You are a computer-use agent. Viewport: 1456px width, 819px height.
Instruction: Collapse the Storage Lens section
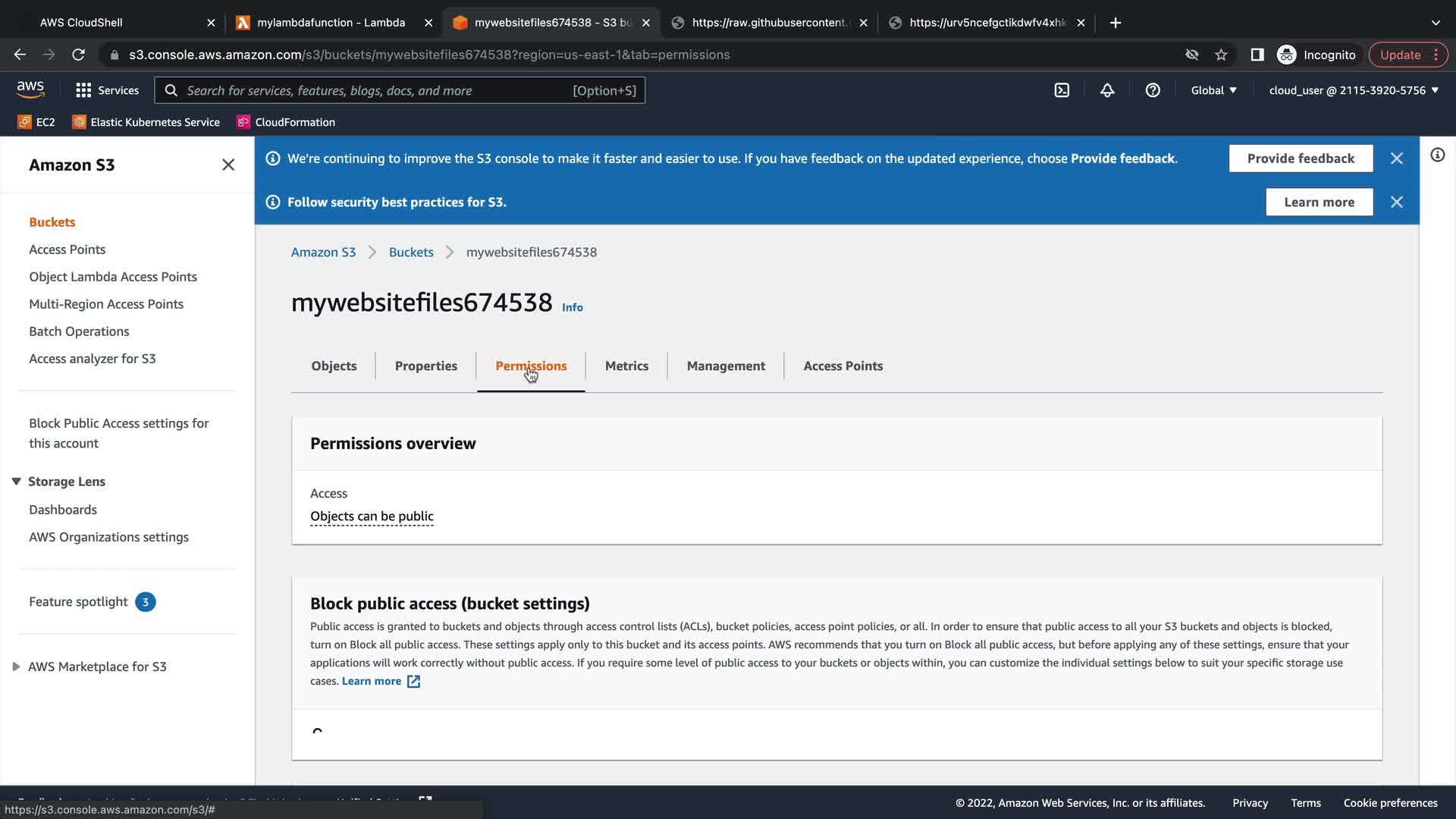click(16, 482)
